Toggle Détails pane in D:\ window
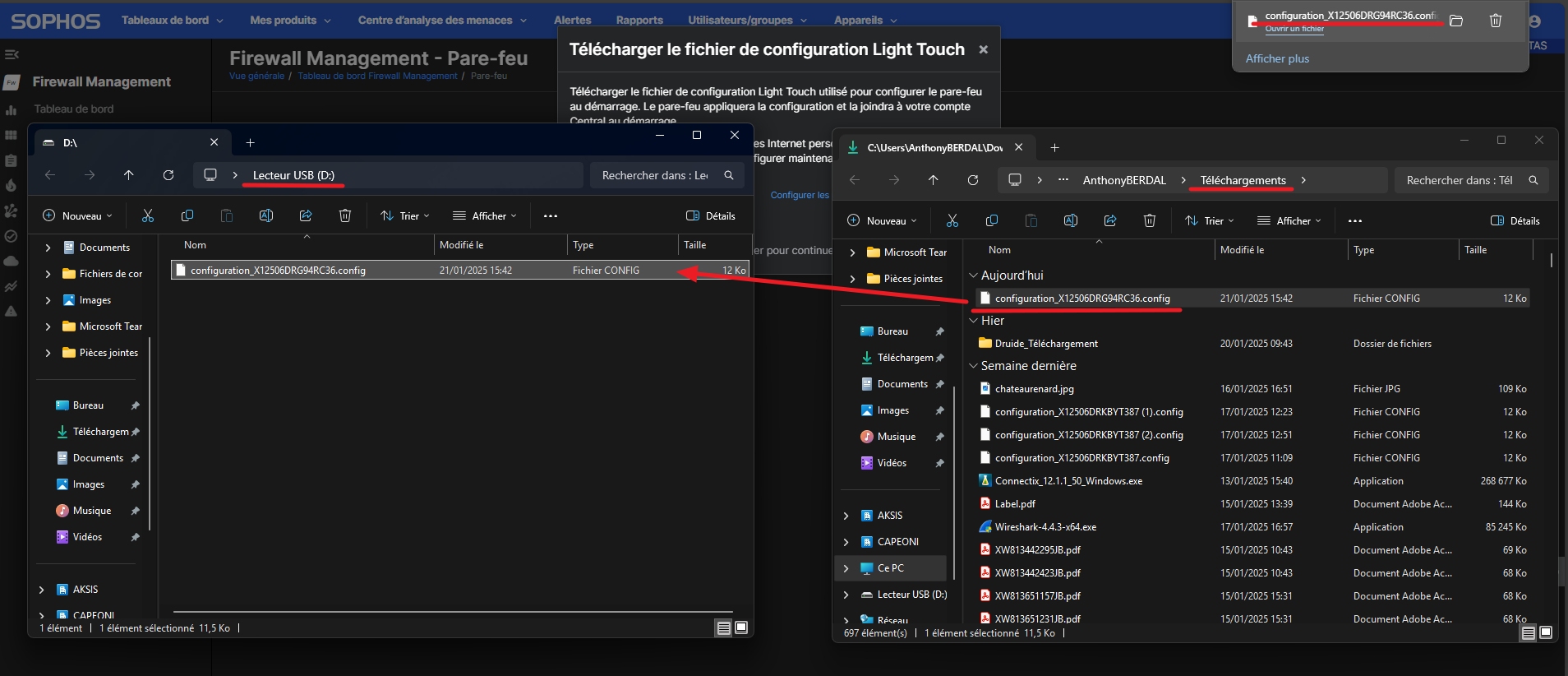 [711, 215]
